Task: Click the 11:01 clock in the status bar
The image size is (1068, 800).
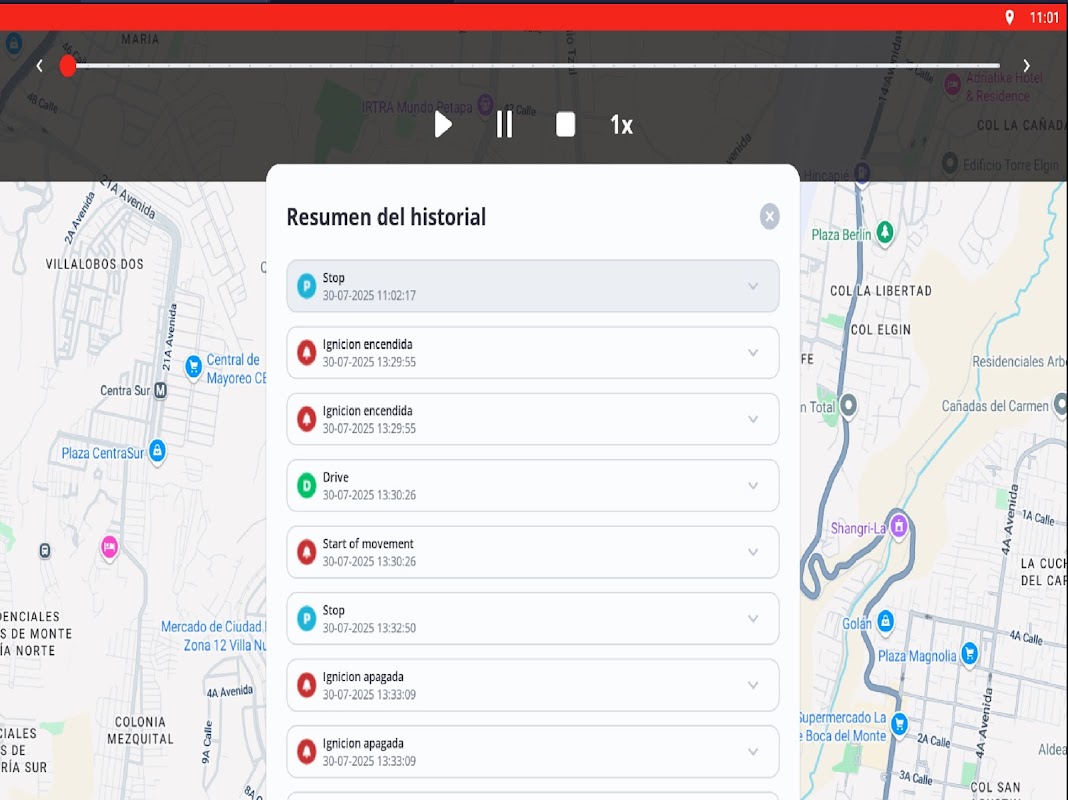Action: [1044, 18]
